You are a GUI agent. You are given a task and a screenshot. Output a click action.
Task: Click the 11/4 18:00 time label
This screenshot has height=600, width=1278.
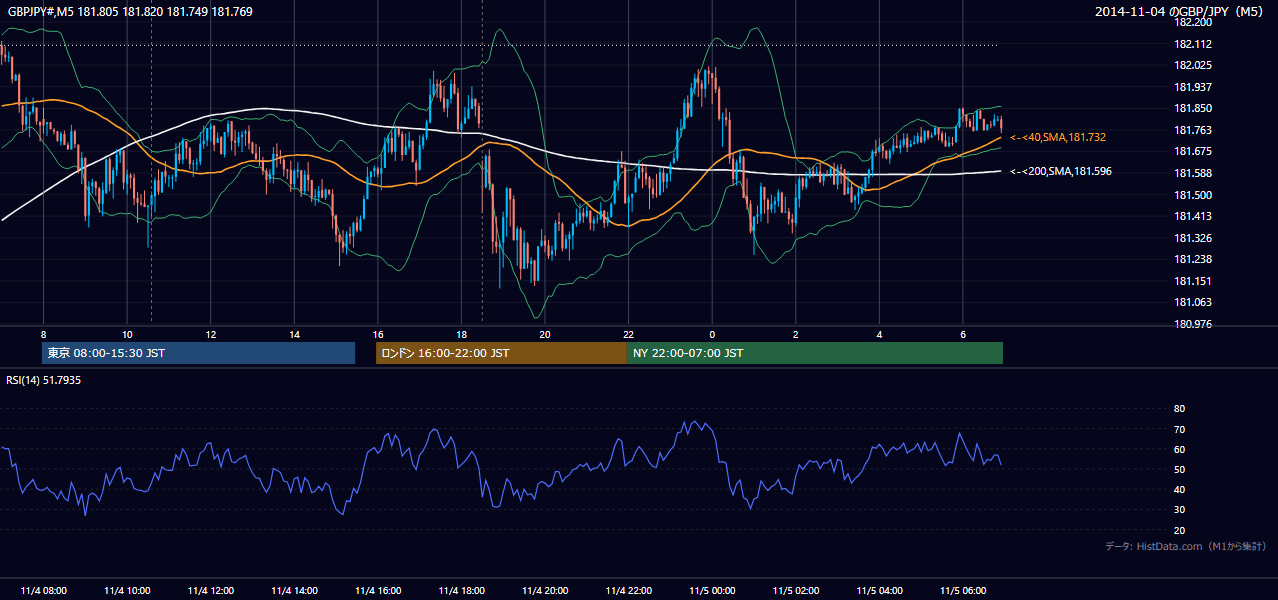[461, 591]
